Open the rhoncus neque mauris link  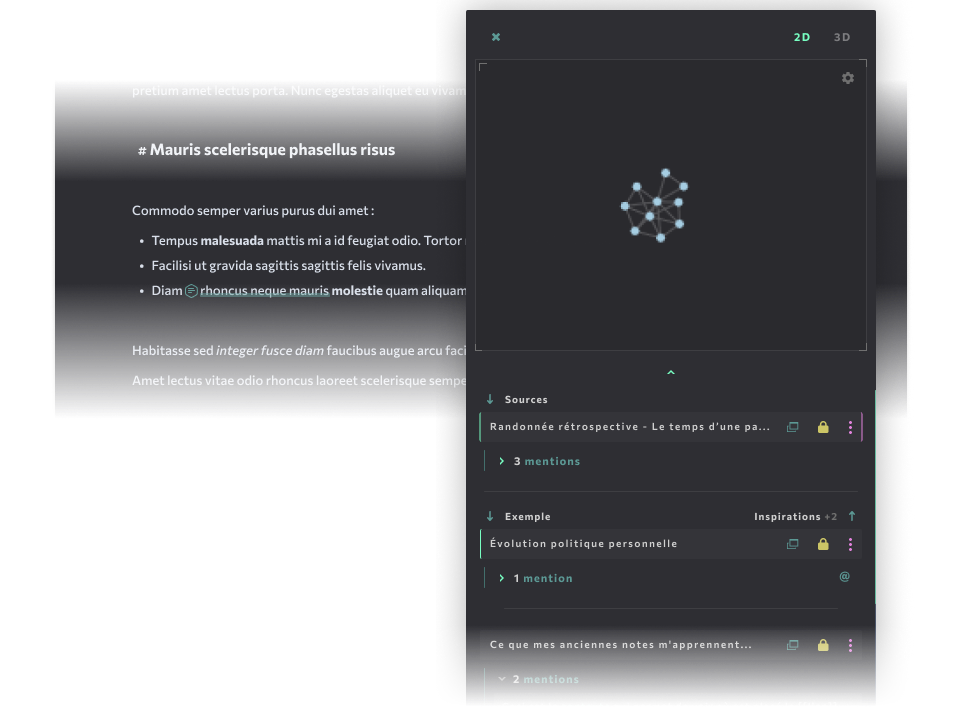coord(264,291)
